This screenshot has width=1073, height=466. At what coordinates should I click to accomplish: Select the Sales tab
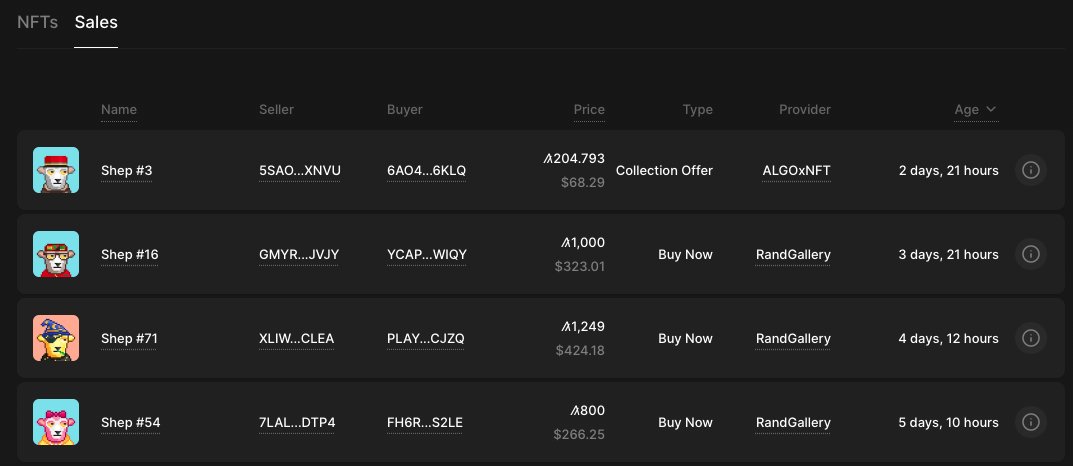pyautogui.click(x=96, y=22)
